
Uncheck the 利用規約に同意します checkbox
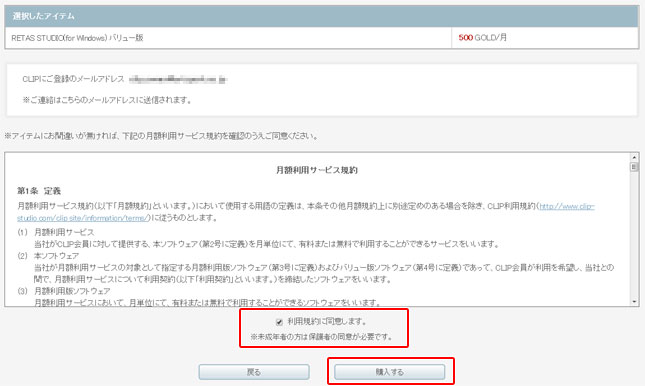point(279,322)
